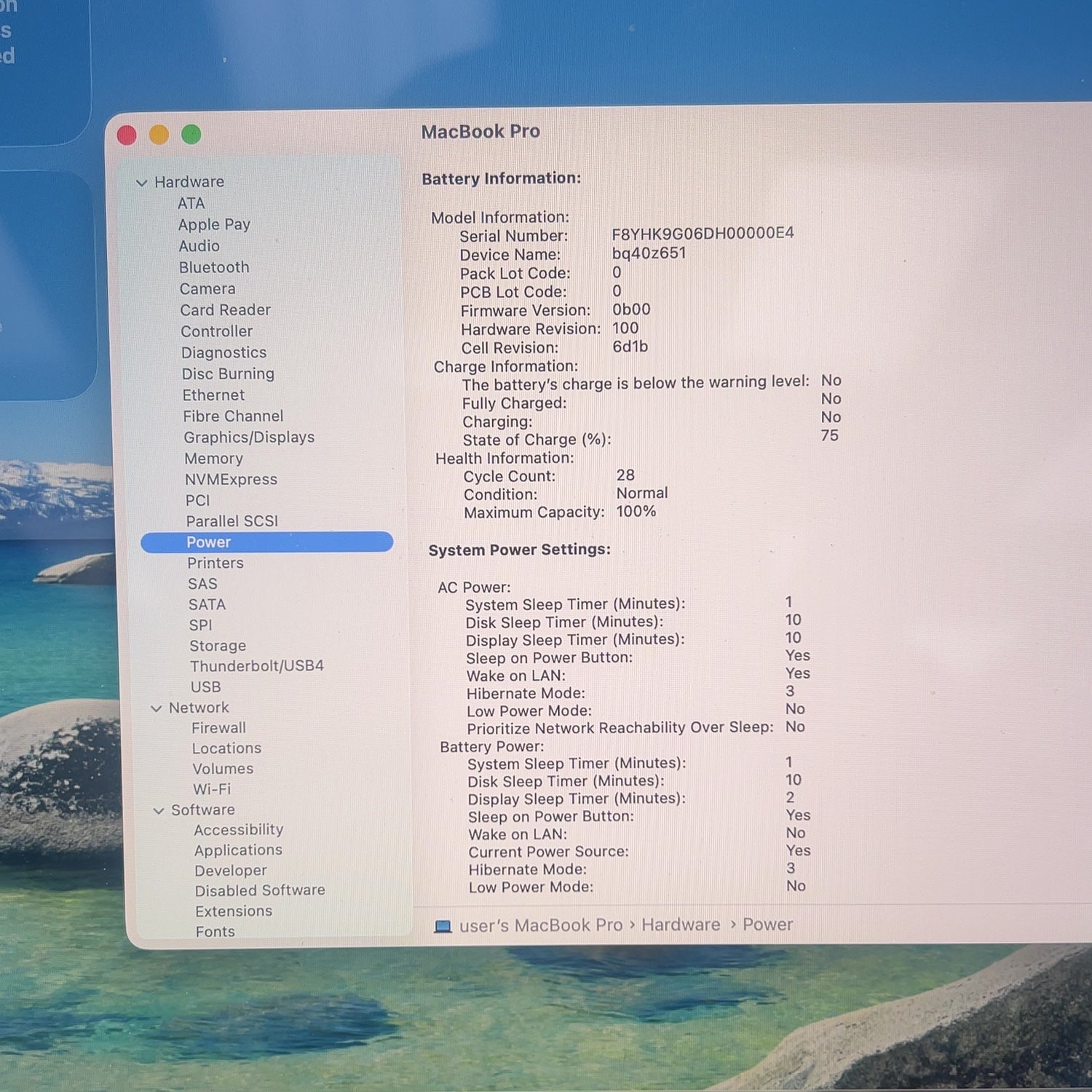Select the highlighted Power item

(x=267, y=542)
